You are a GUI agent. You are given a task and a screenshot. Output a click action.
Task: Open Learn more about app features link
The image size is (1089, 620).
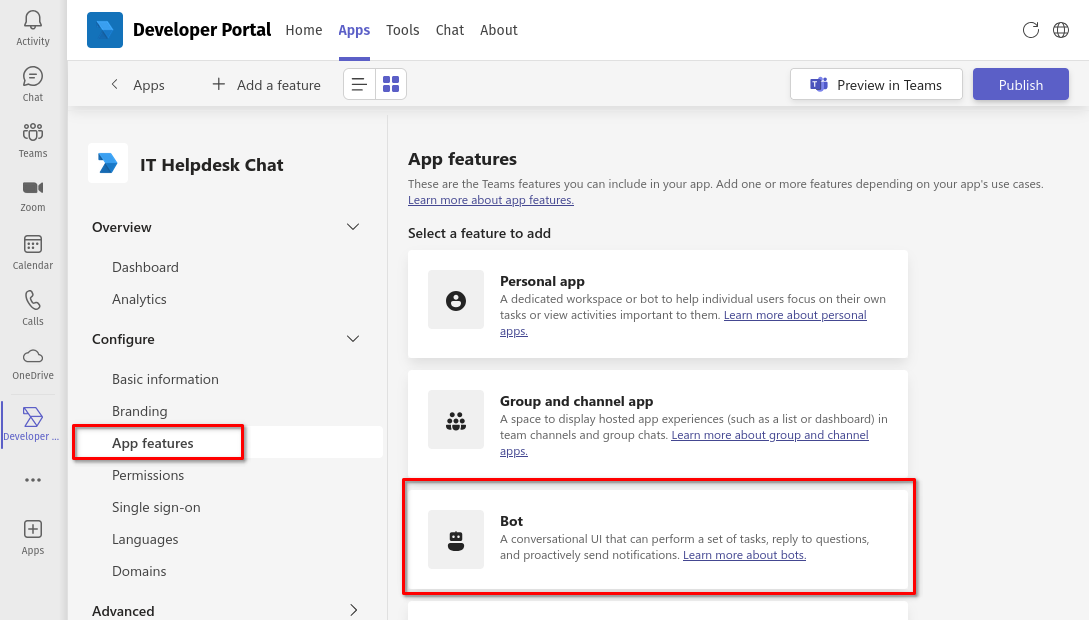[491, 200]
